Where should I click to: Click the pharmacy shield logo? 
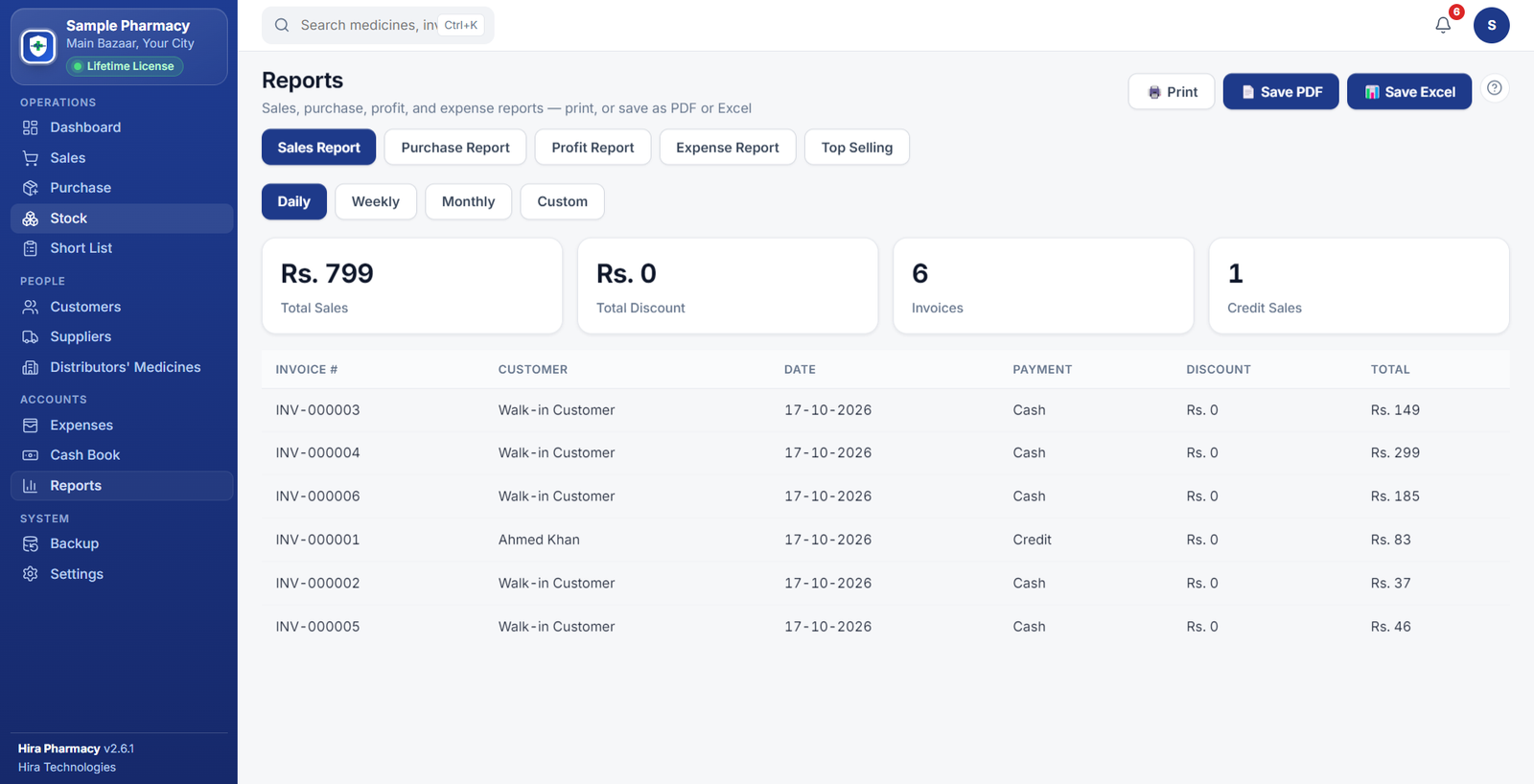(38, 46)
